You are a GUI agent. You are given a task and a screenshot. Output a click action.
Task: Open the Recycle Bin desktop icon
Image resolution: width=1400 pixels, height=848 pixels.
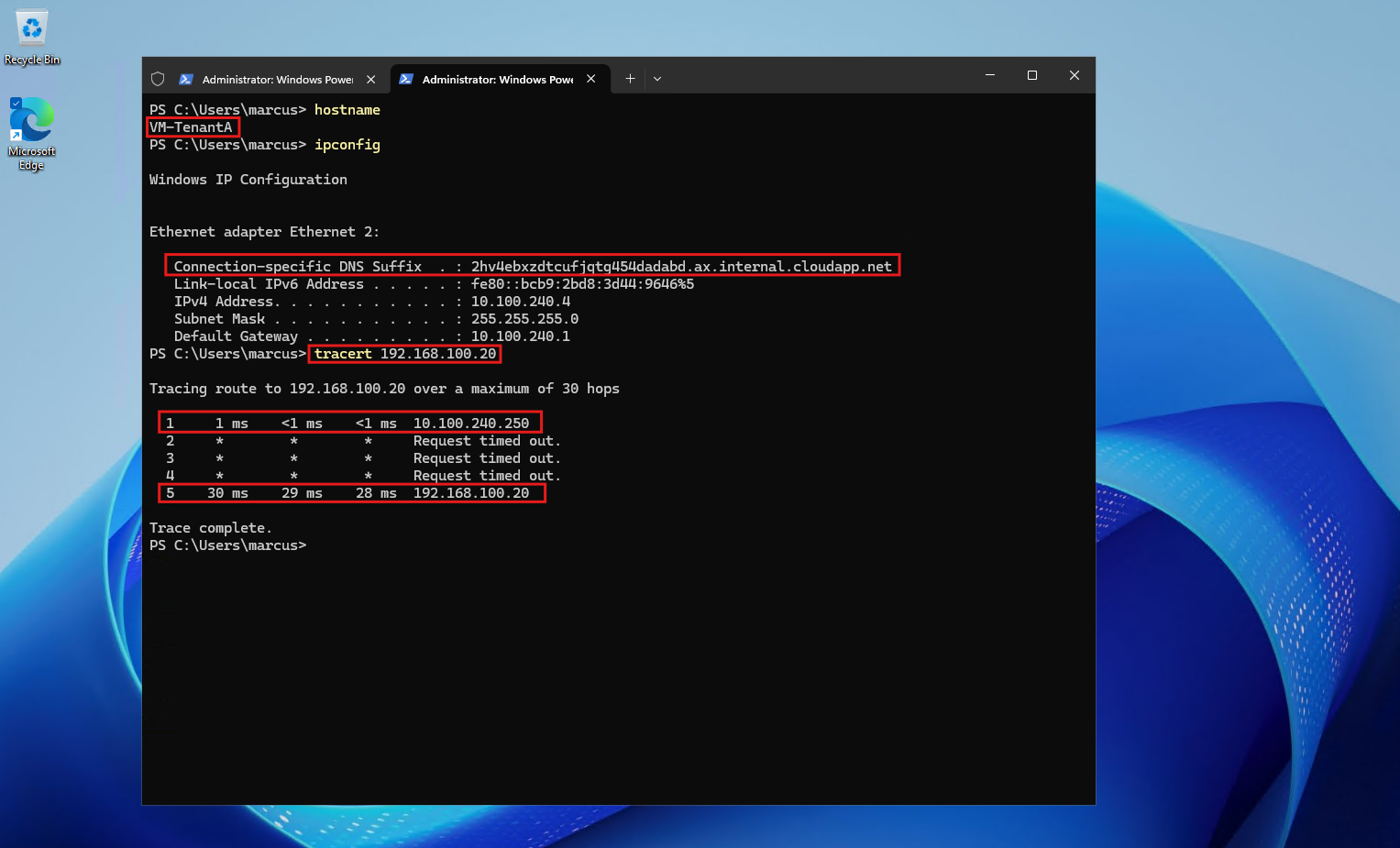point(32,38)
